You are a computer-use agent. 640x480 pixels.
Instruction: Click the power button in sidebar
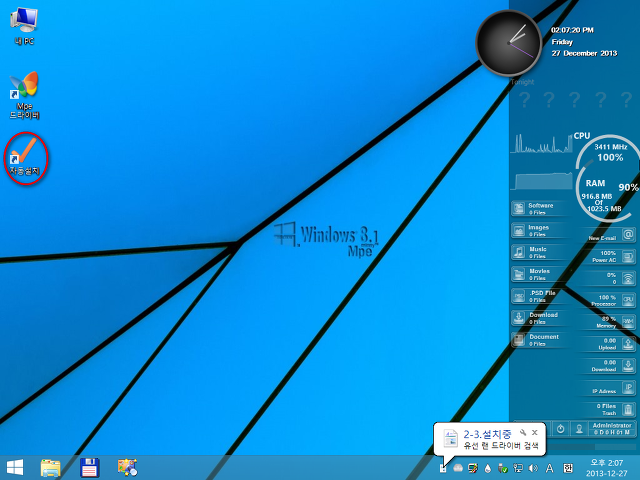point(560,429)
